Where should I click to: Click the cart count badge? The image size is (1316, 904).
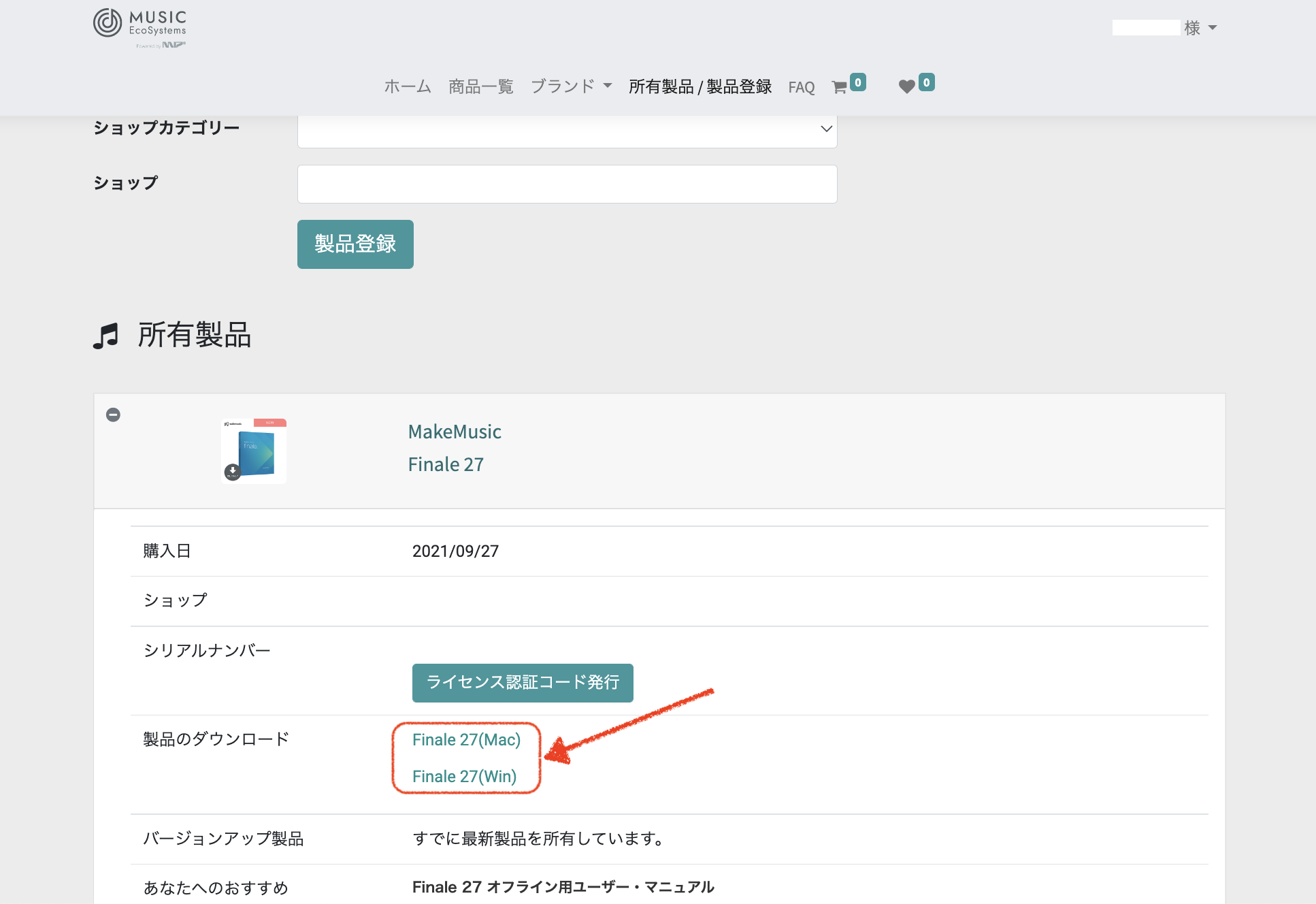pyautogui.click(x=858, y=82)
